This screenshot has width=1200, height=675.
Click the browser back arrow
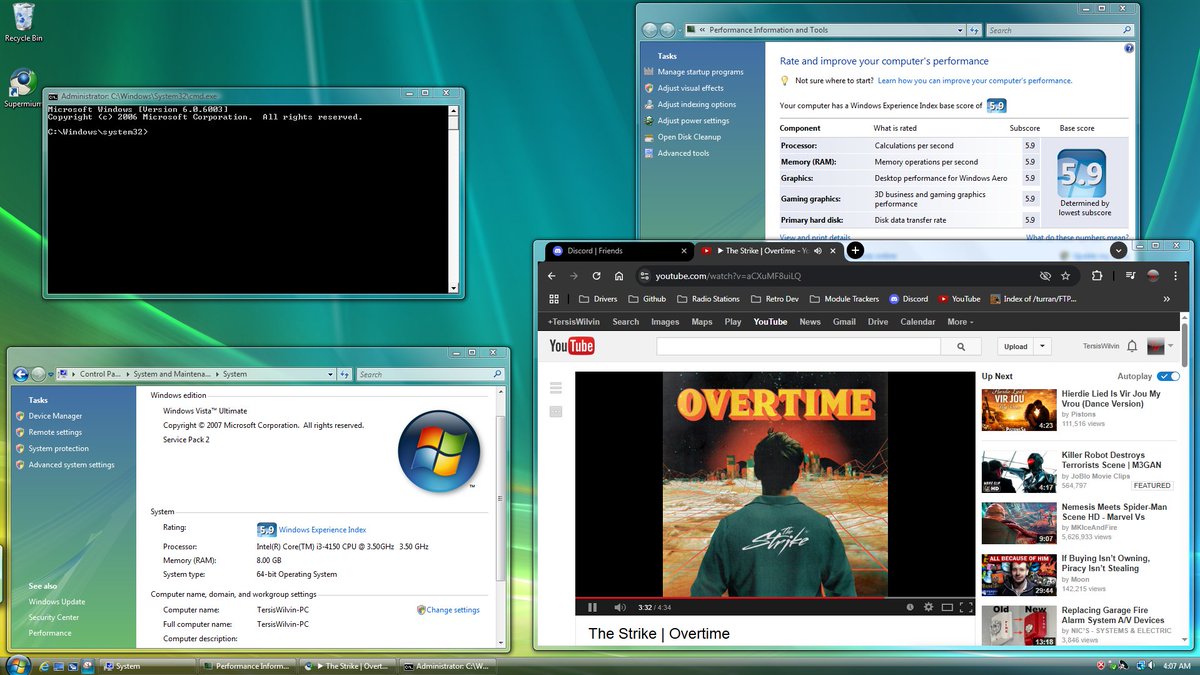550,275
